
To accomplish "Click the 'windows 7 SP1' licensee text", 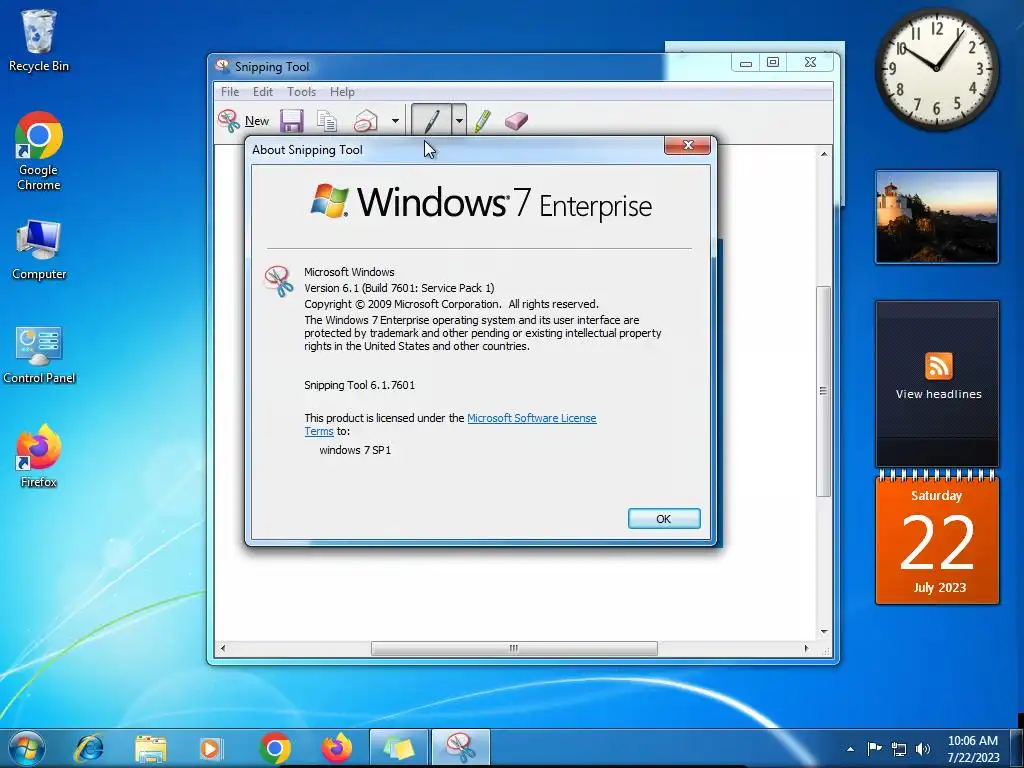I will [x=355, y=450].
